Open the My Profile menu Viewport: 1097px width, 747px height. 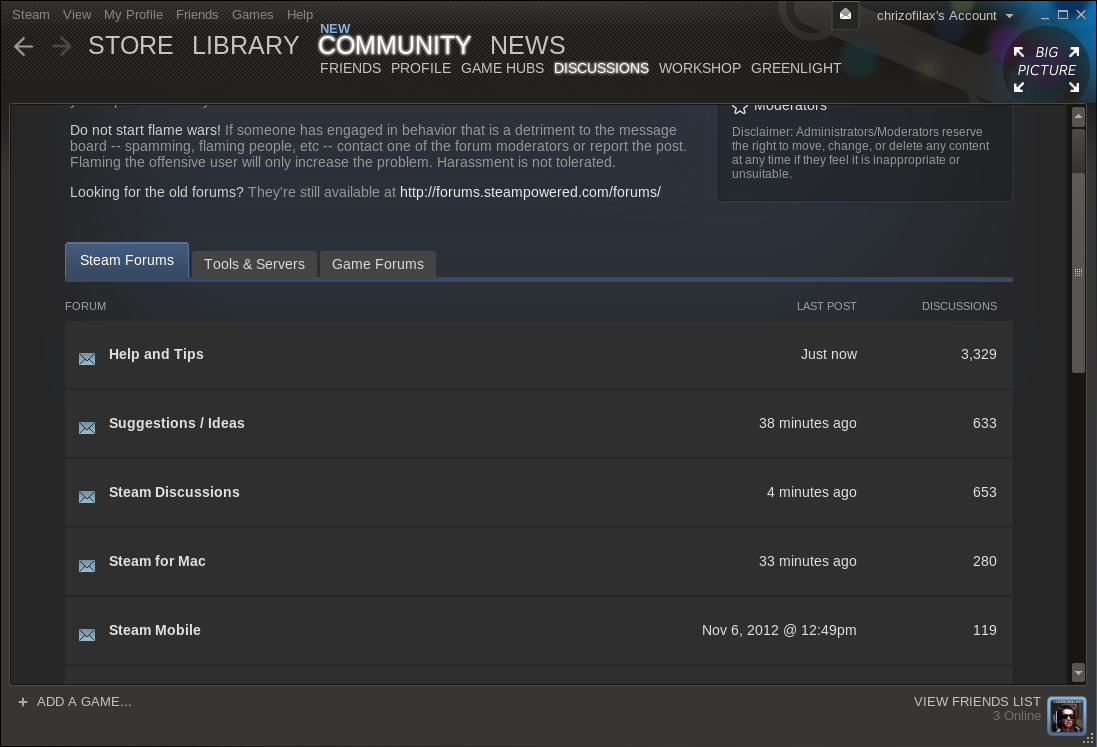pos(133,15)
